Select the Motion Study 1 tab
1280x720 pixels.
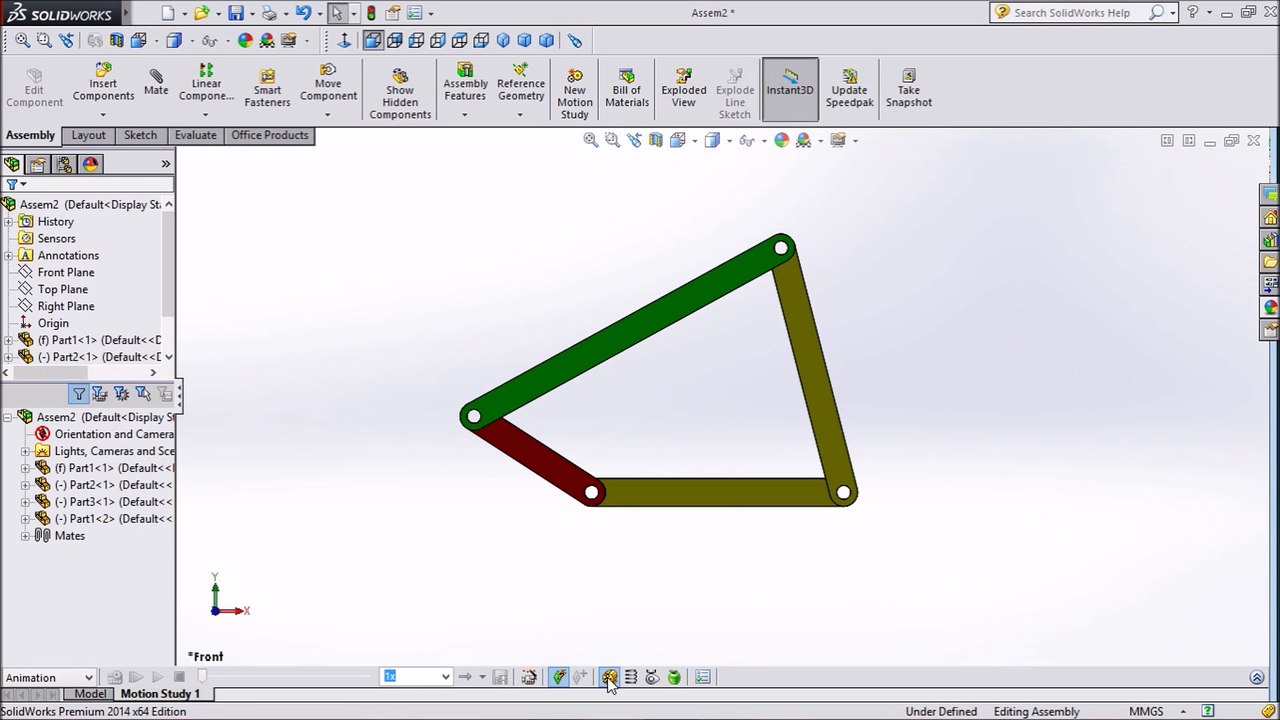160,694
